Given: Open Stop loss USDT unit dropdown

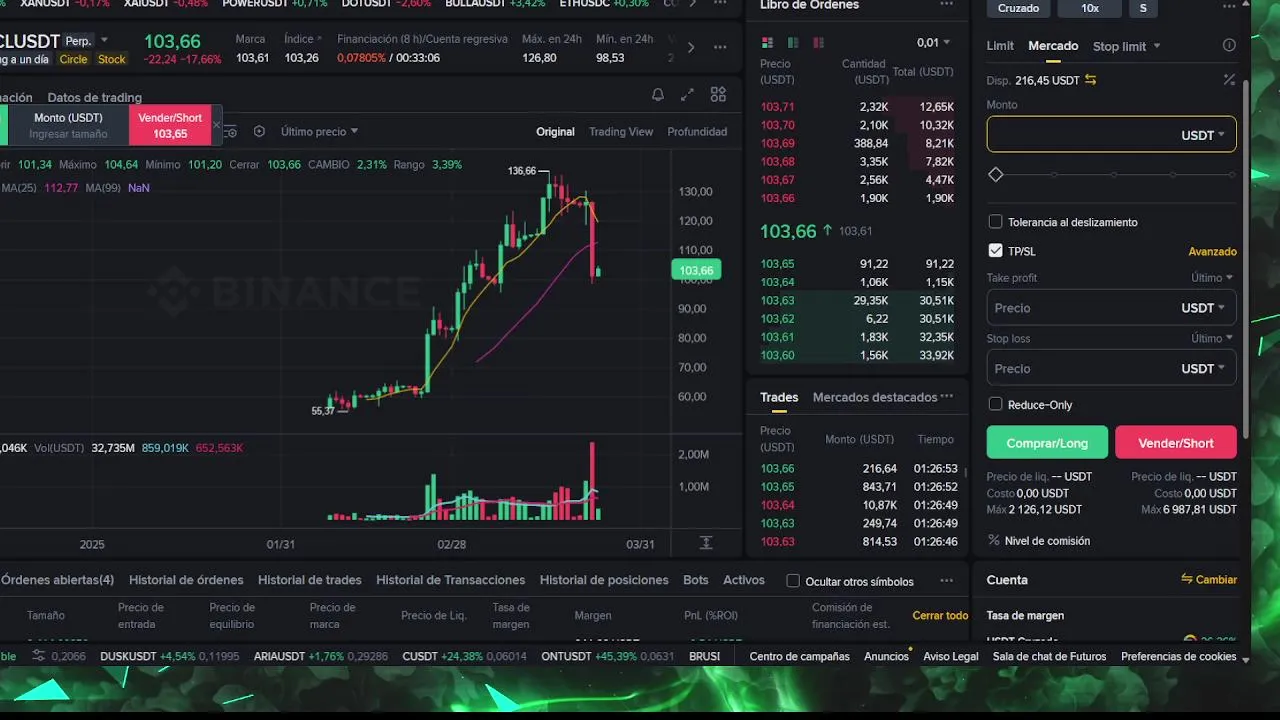Looking at the screenshot, I should pos(1203,368).
